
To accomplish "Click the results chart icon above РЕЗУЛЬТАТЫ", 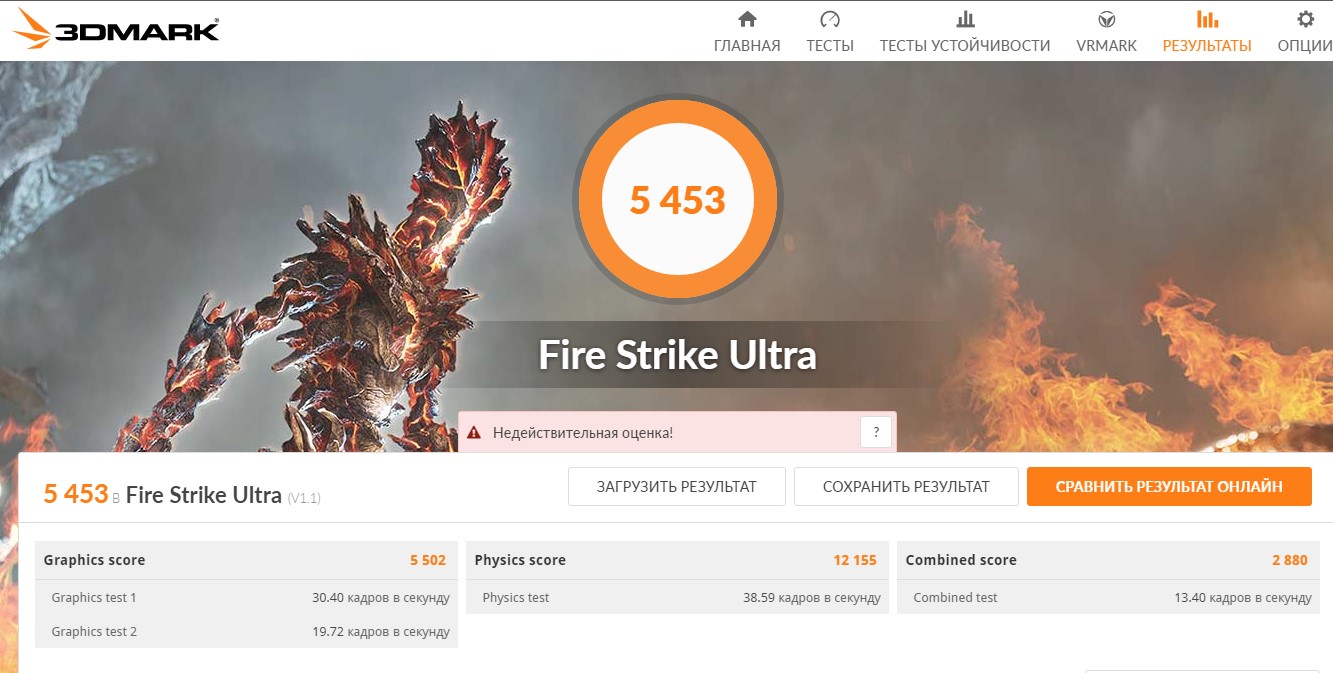I will click(1207, 19).
